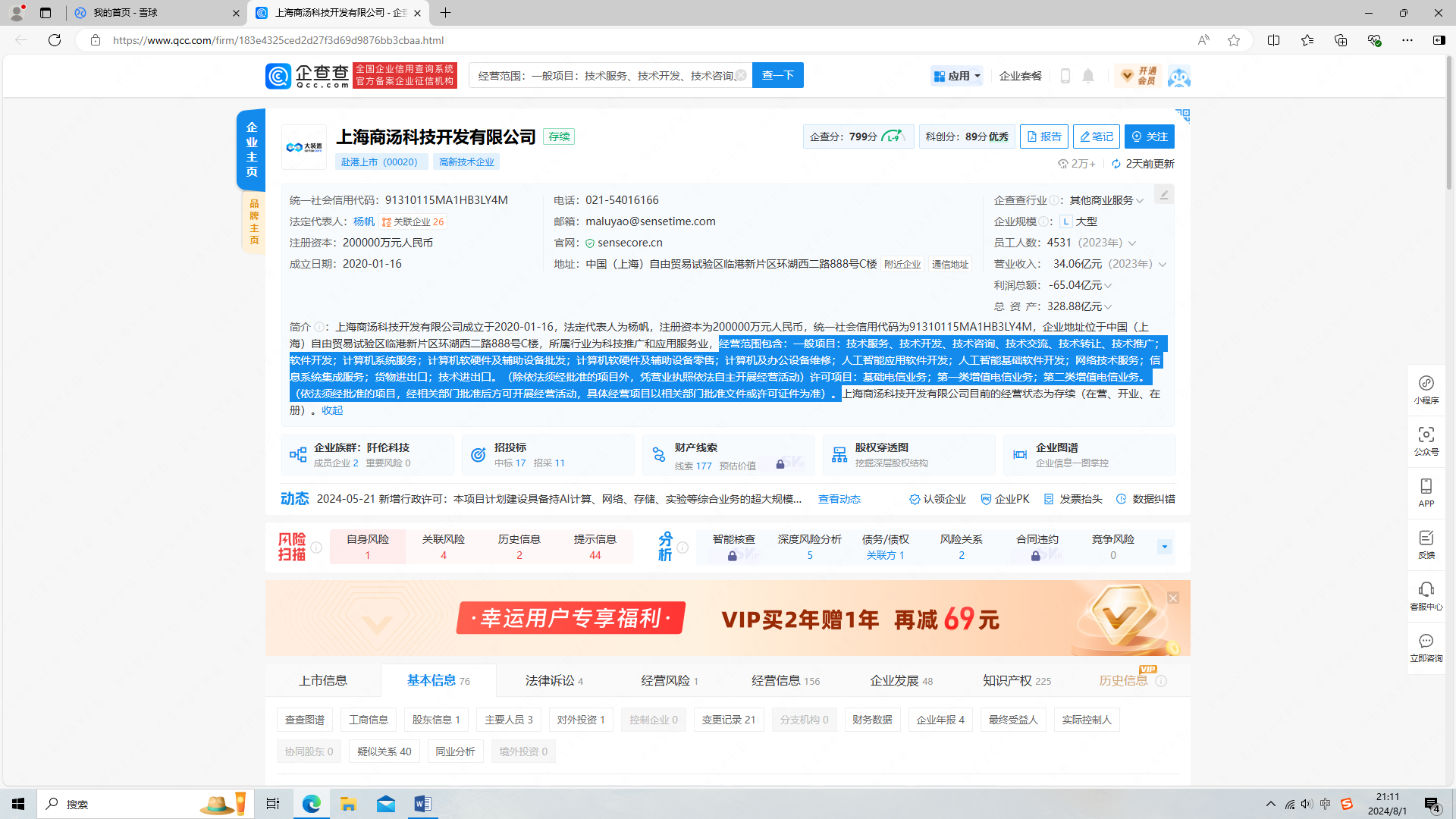Screen dimensions: 1456x819
Task: Click the 报告 button
Action: [1044, 136]
